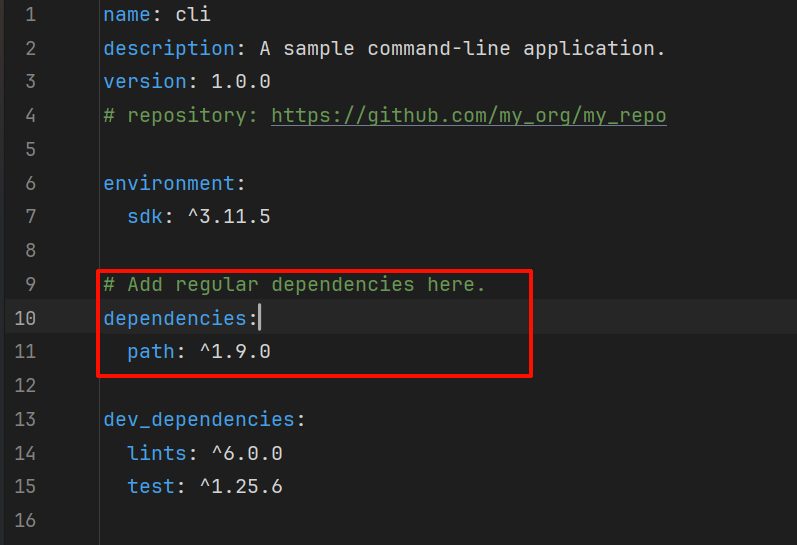Click the 'description' key
The height and width of the screenshot is (545, 797).
(169, 48)
